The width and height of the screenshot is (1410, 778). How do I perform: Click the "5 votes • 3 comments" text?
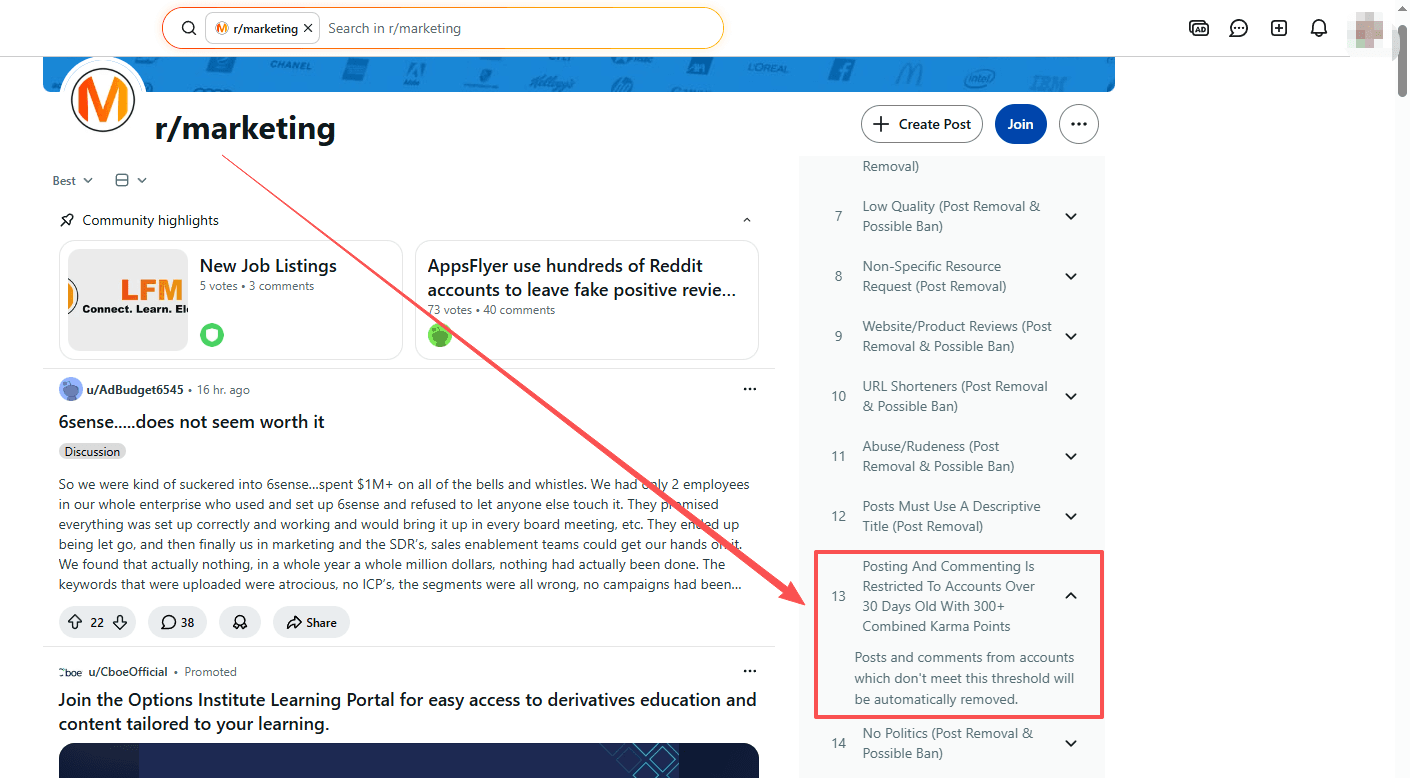[257, 286]
